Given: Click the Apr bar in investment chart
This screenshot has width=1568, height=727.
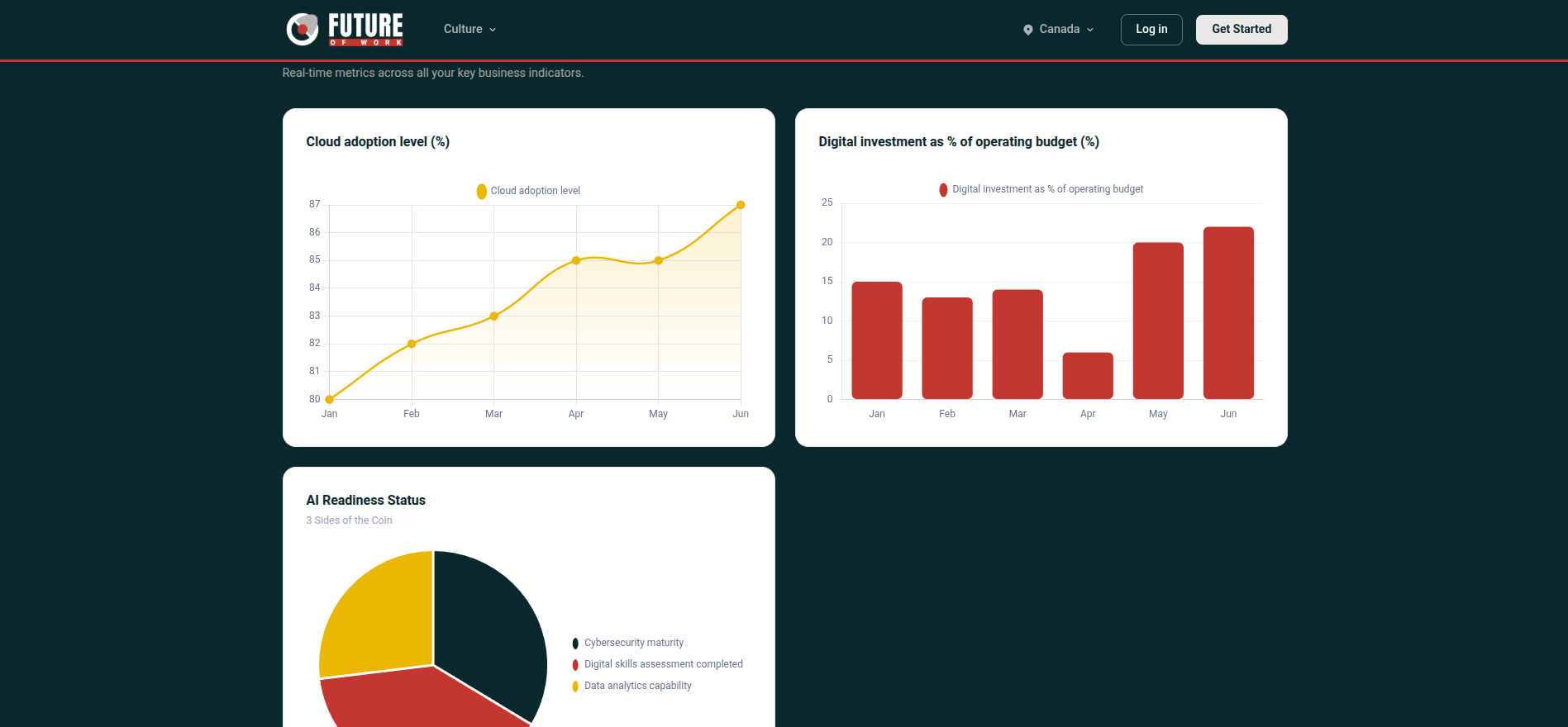Looking at the screenshot, I should pos(1088,376).
